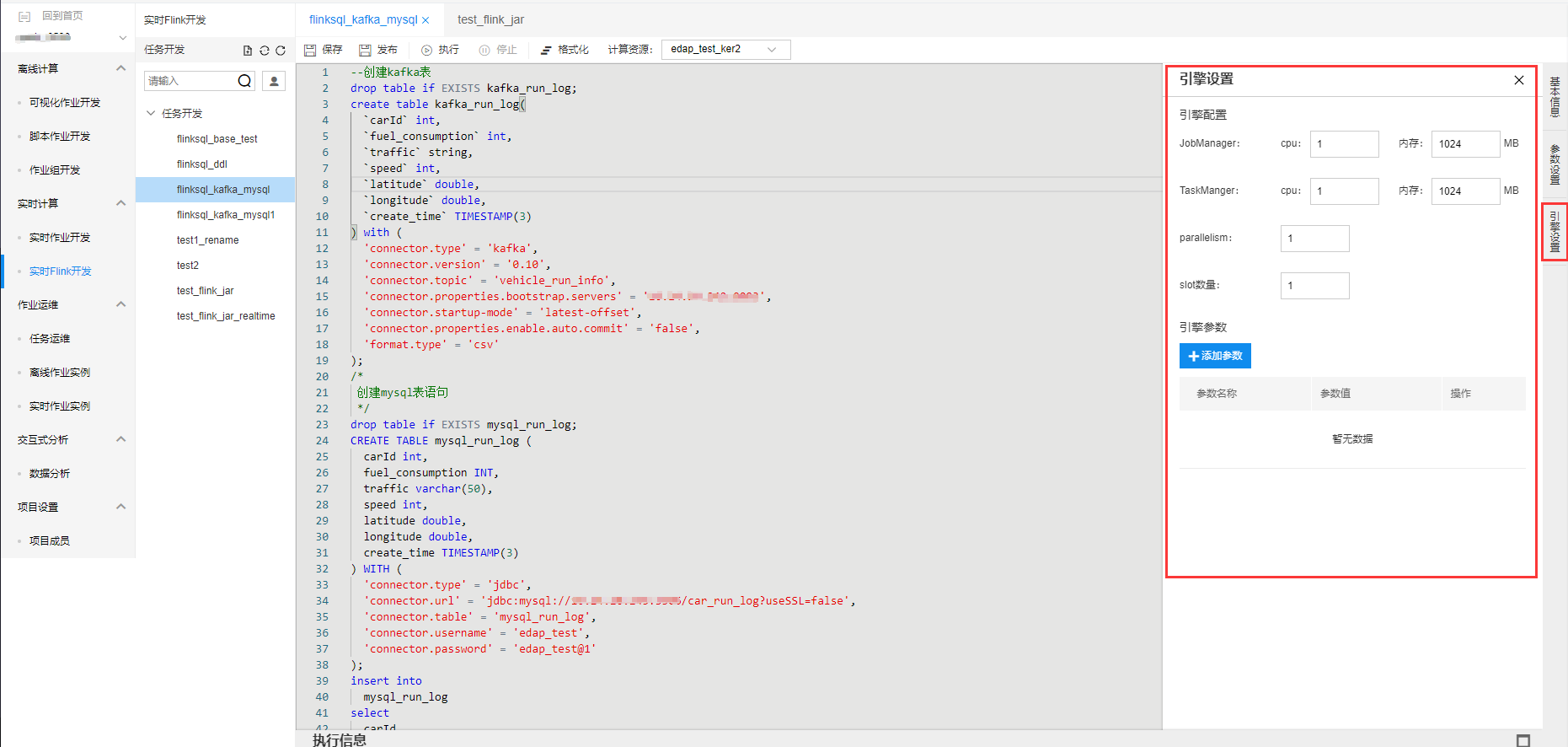Collapse the 离线计算 menu group
Image resolution: width=1568 pixels, height=747 pixels.
[120, 68]
